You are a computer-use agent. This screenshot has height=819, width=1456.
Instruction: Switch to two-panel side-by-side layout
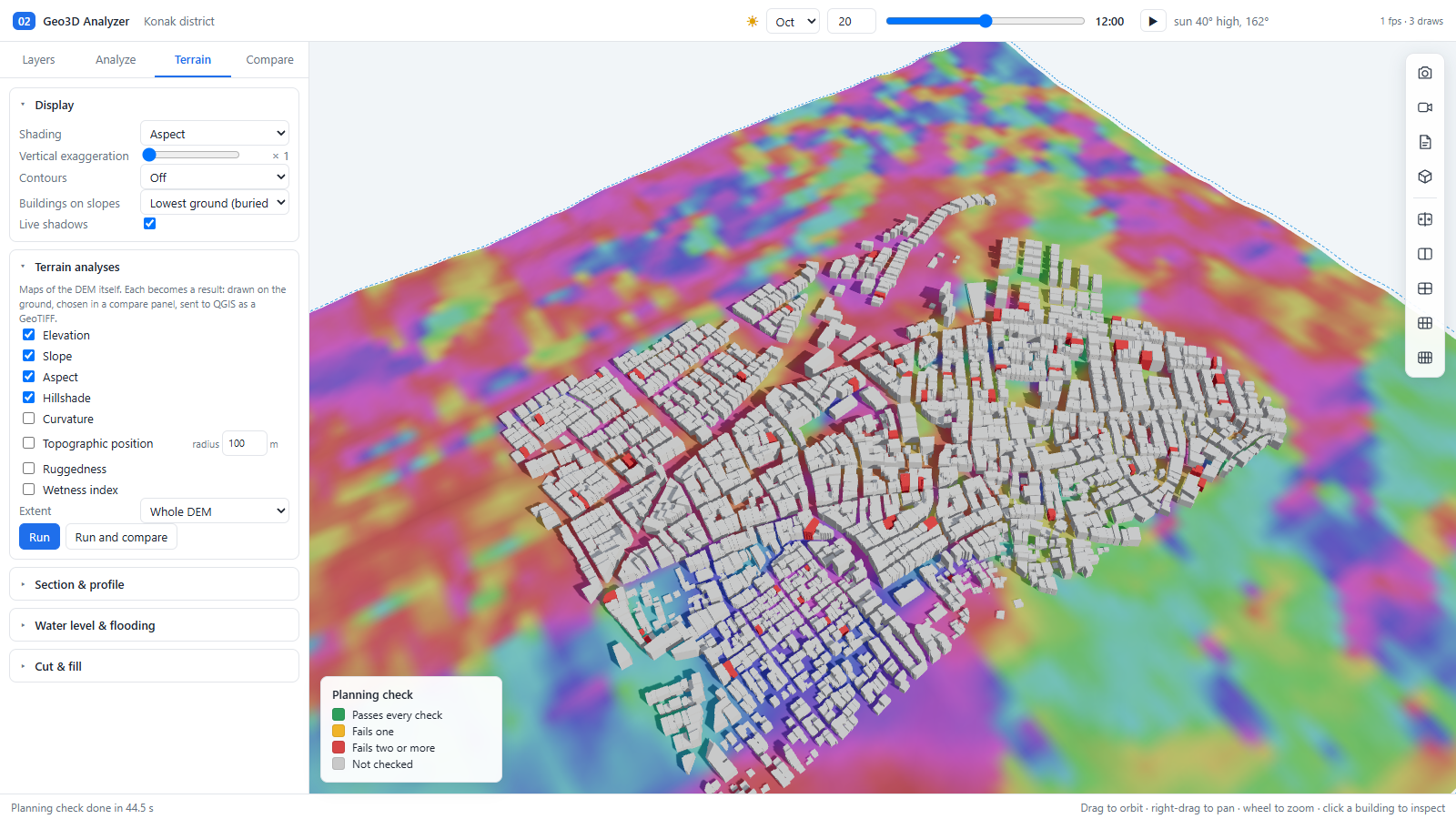pos(1425,254)
